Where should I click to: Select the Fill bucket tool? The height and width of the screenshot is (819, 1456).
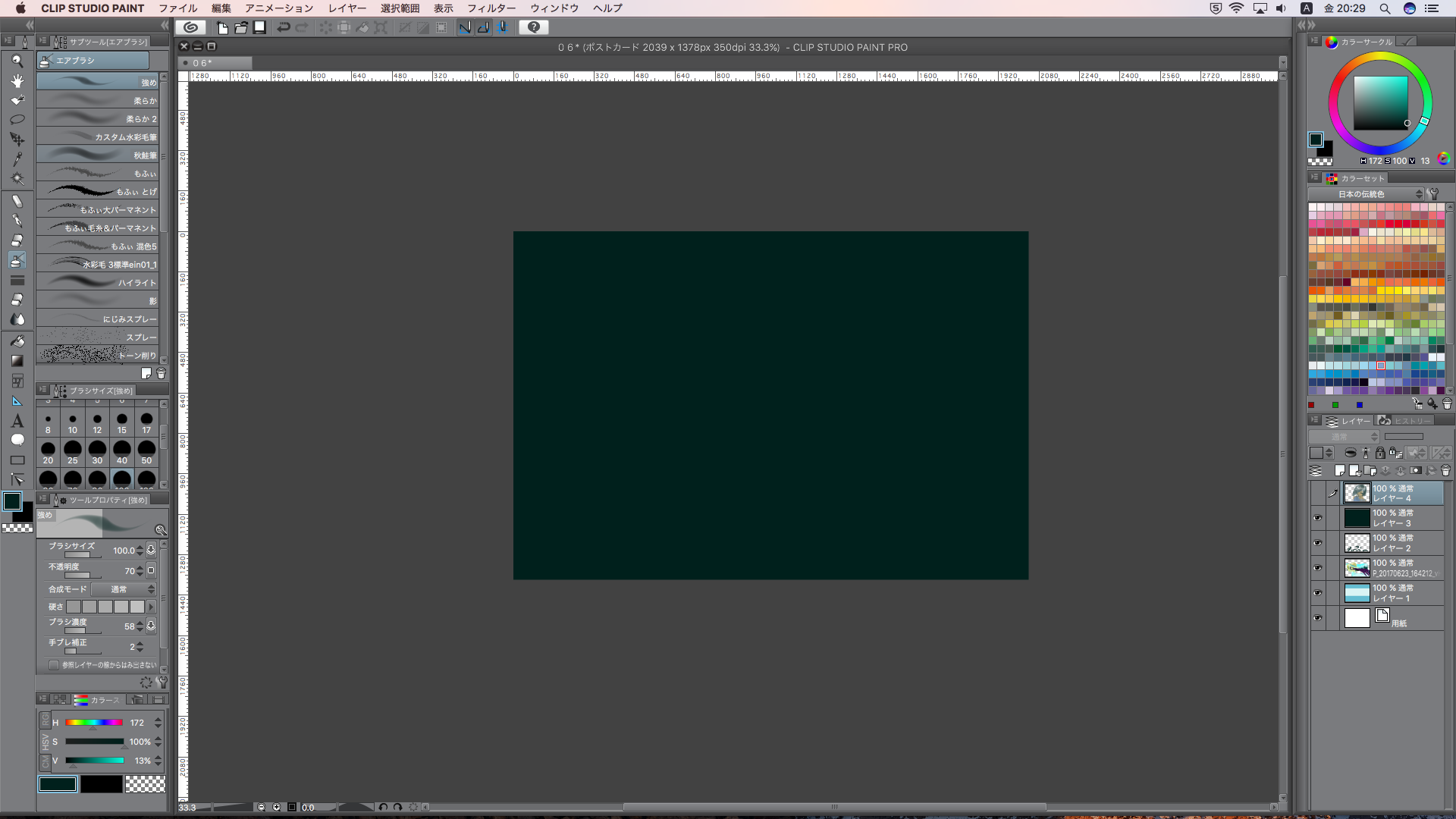(17, 341)
